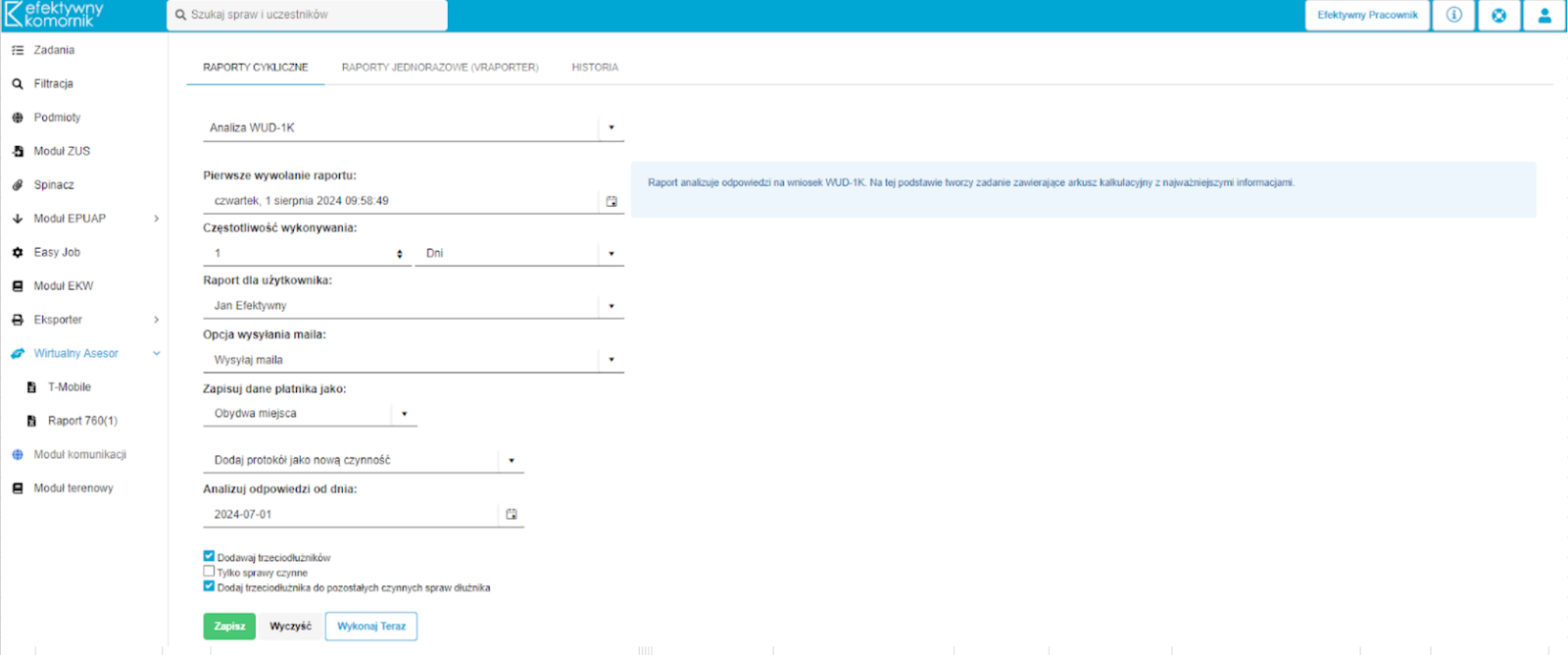Click the WUD-1K report description text

click(971, 183)
